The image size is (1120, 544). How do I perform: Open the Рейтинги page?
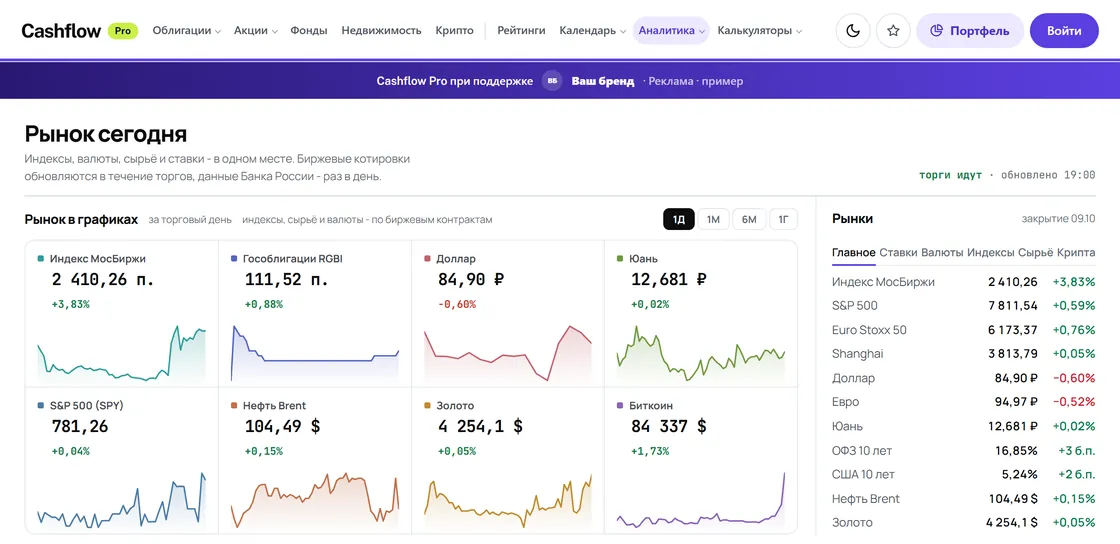(x=521, y=31)
